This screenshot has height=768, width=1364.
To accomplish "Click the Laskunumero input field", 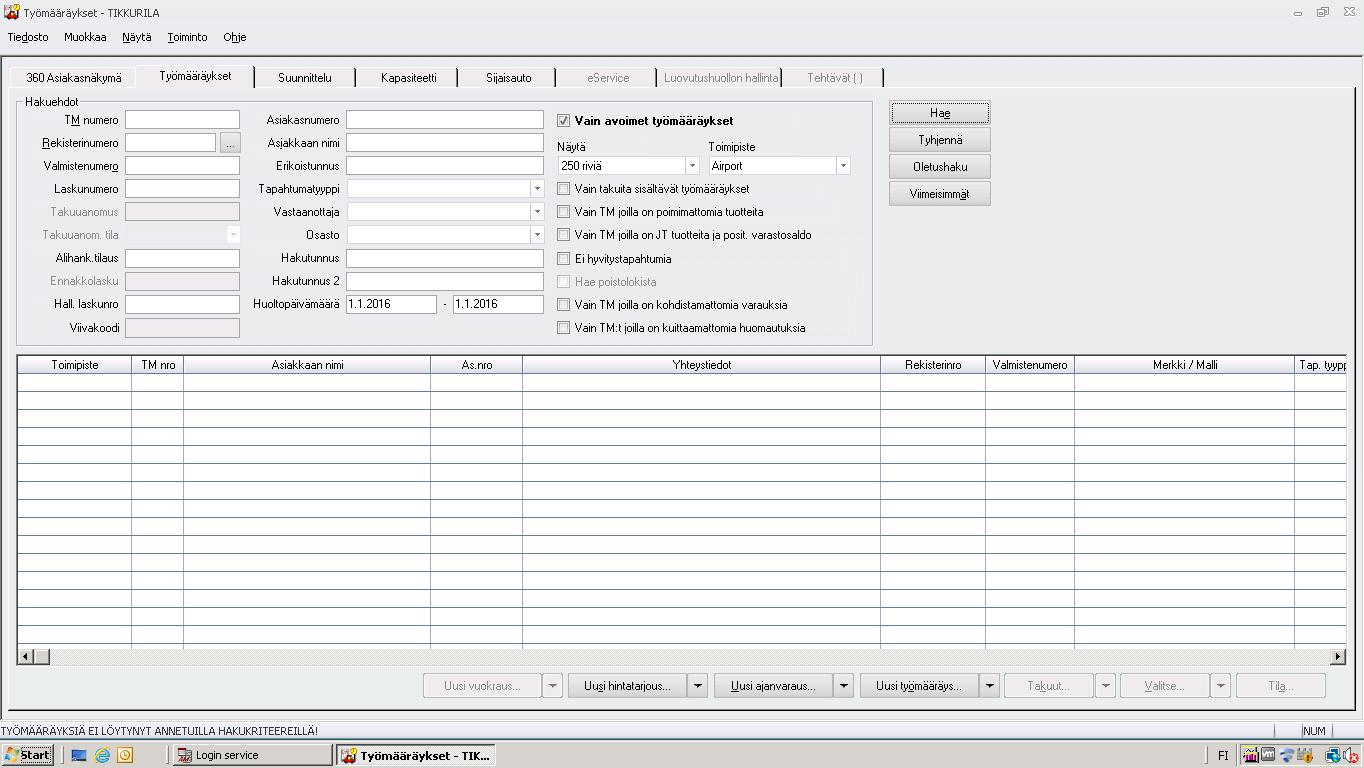I will 182,189.
